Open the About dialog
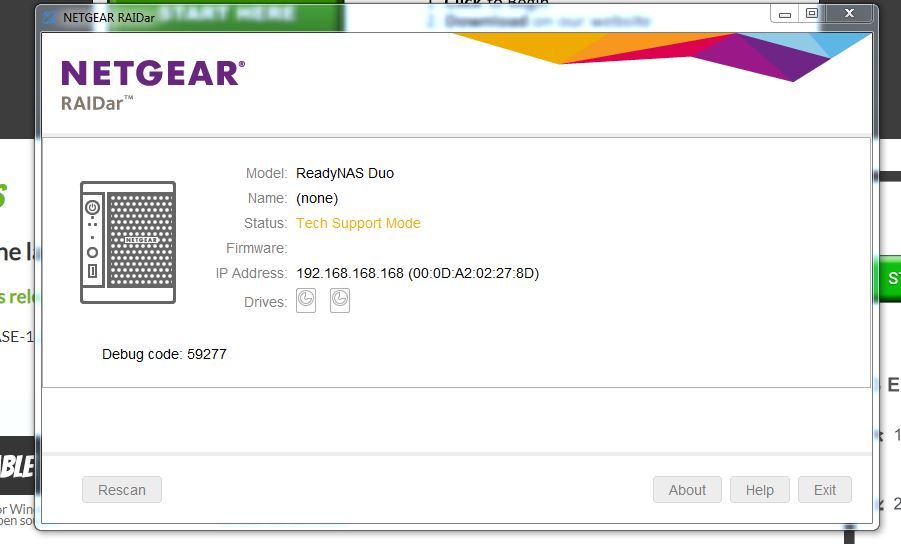Screen dimensions: 901x544 [687, 490]
